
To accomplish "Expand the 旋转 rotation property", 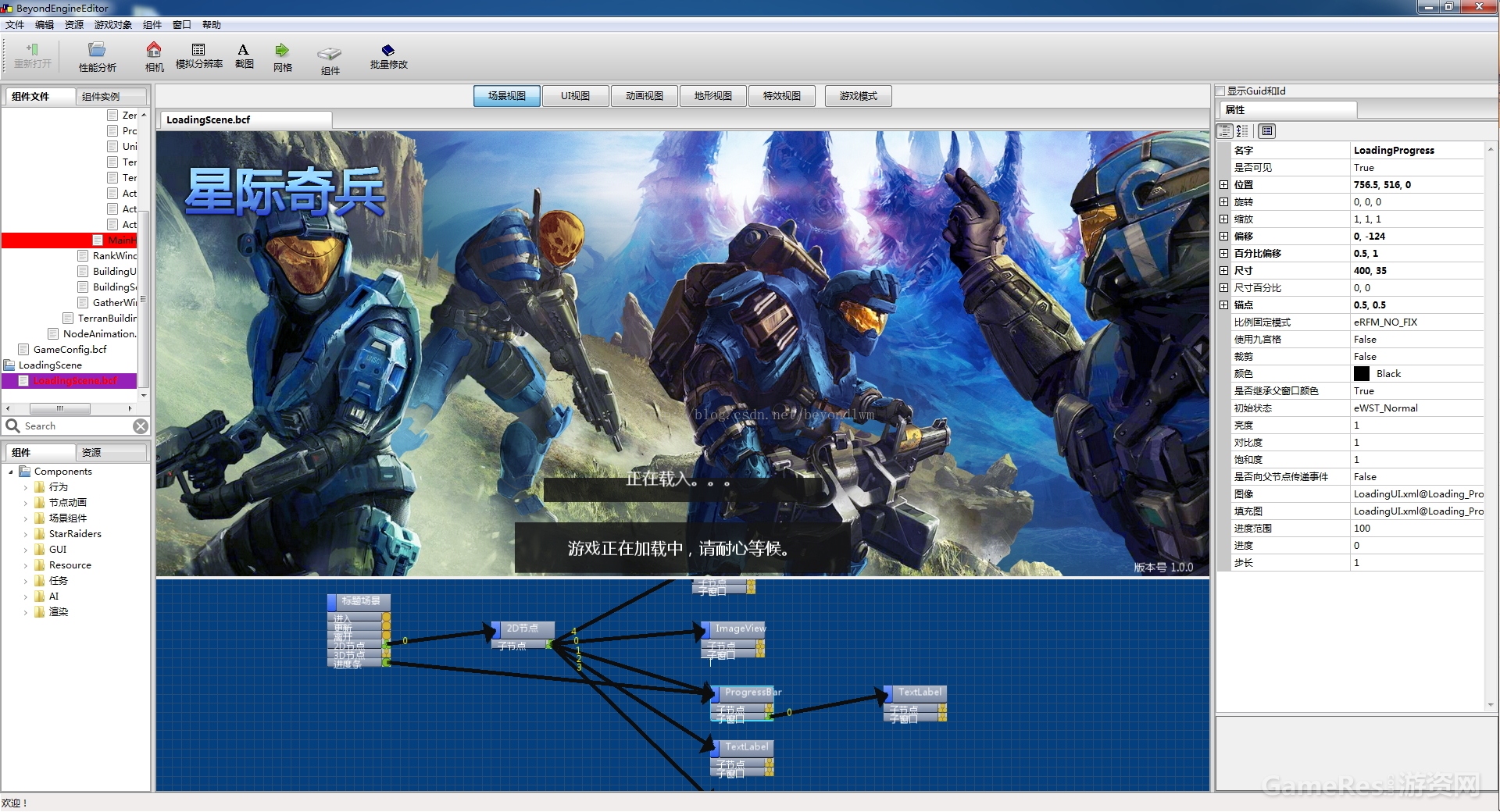I will point(1223,202).
